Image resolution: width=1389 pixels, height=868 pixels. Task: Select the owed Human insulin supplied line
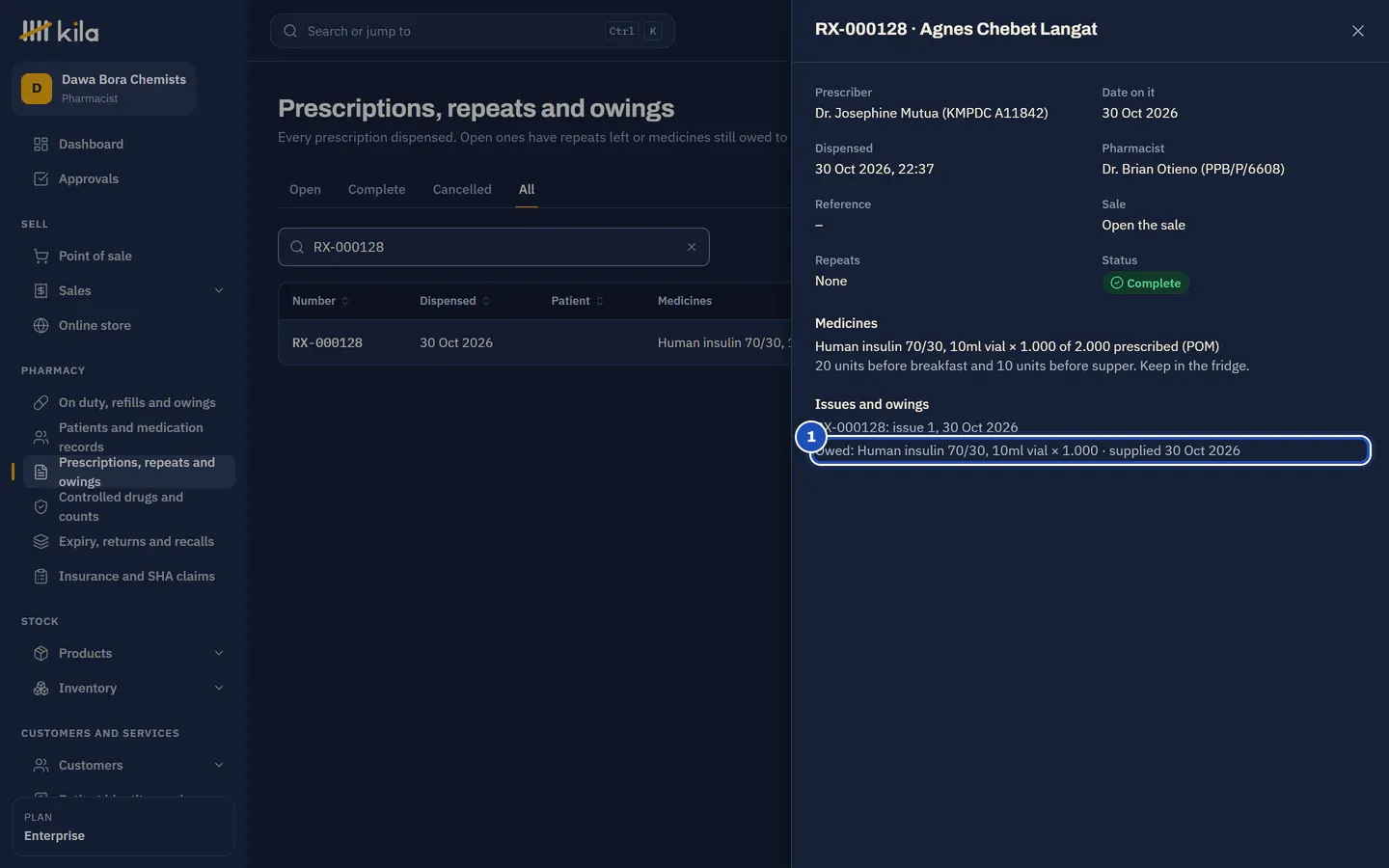tap(1090, 450)
